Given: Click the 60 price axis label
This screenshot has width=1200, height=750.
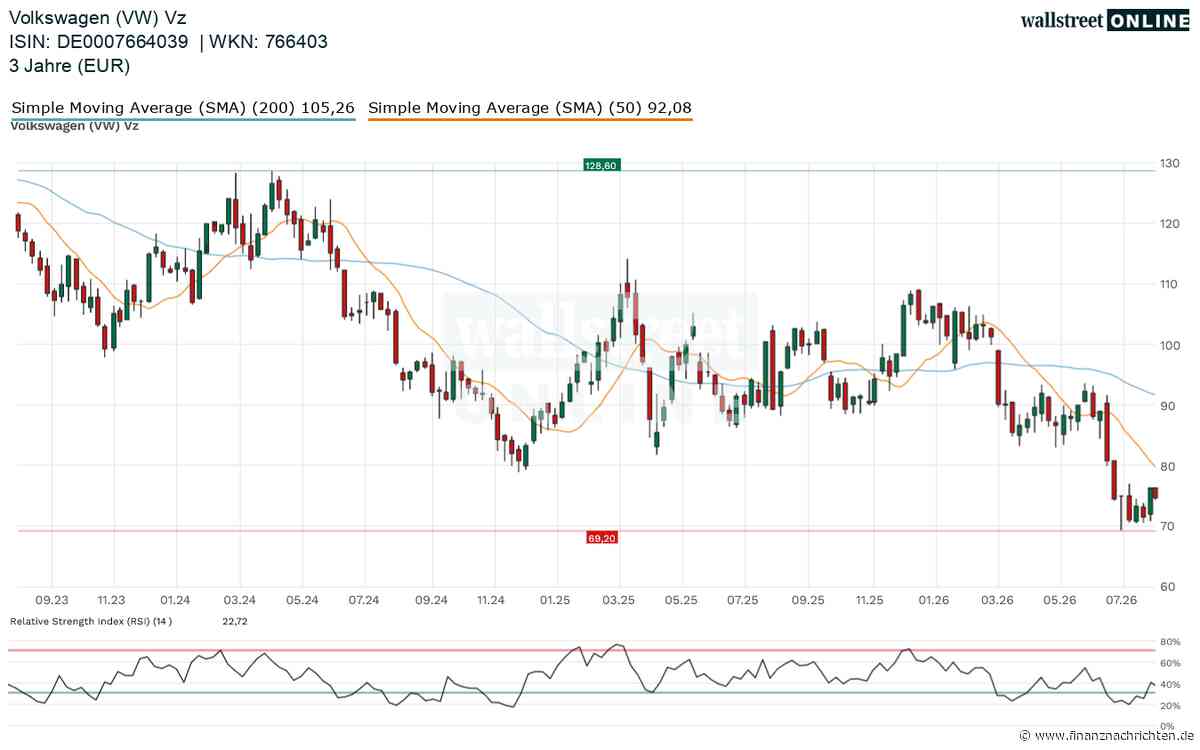Looking at the screenshot, I should coord(1167,587).
